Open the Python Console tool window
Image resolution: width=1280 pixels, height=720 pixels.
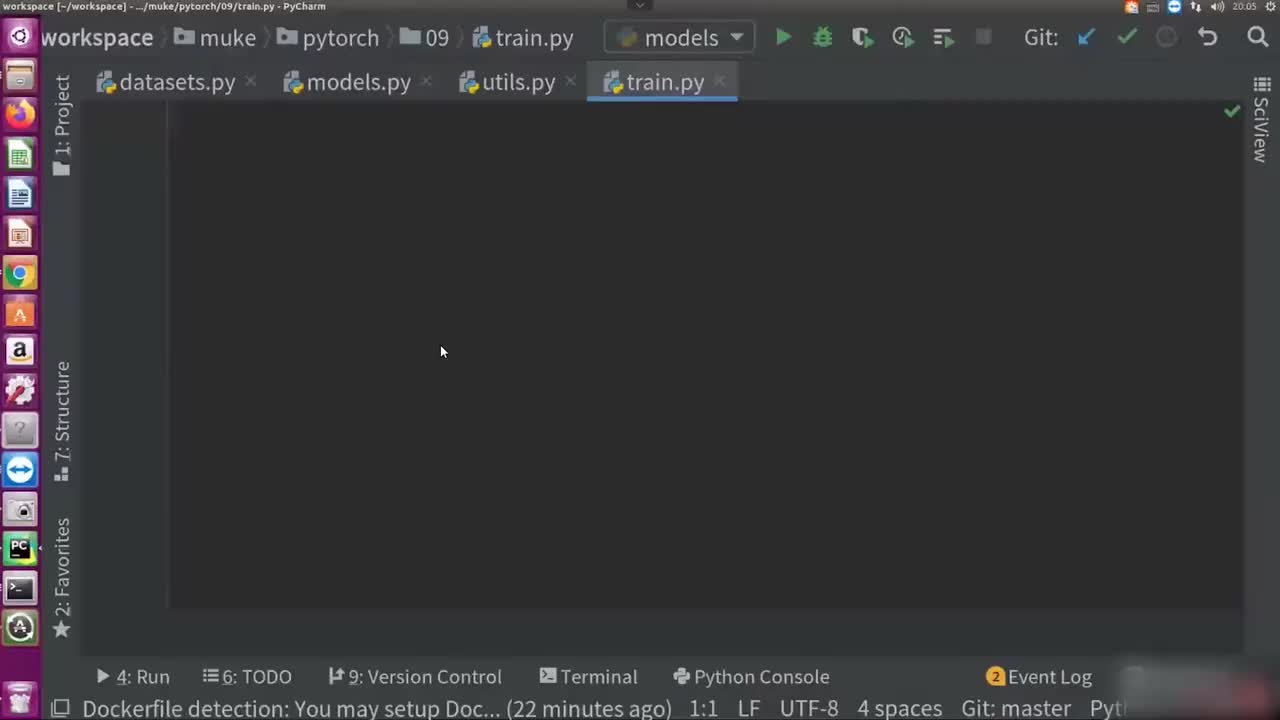coord(752,677)
